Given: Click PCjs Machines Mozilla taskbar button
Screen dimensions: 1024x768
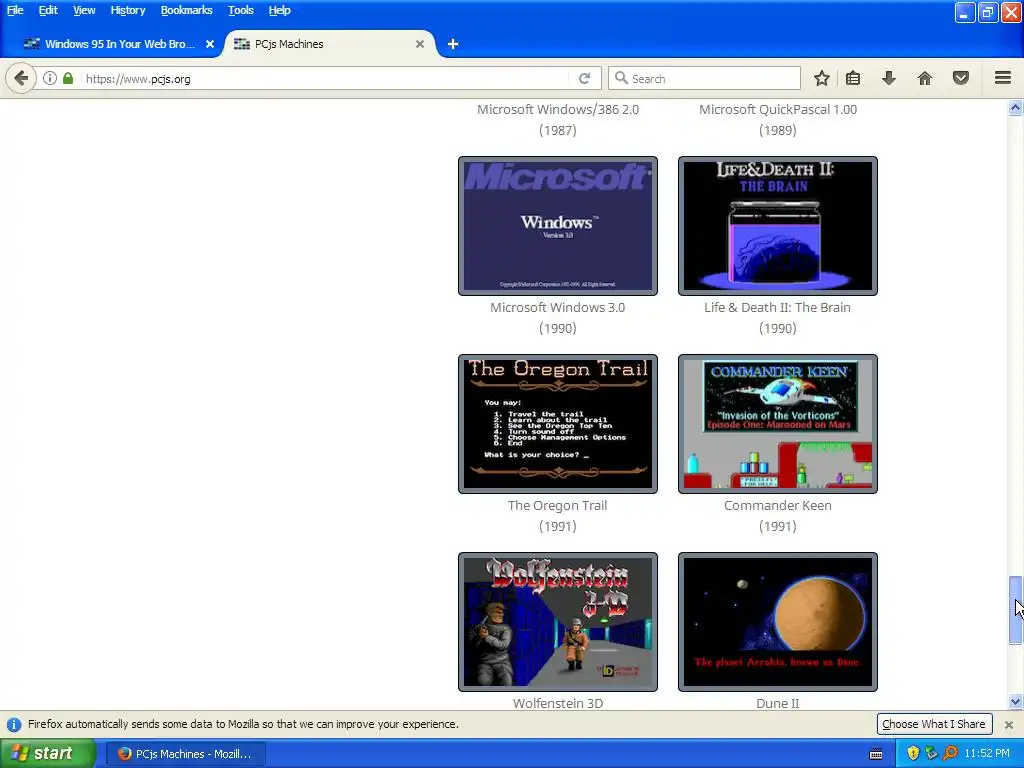Looking at the screenshot, I should click(x=185, y=754).
